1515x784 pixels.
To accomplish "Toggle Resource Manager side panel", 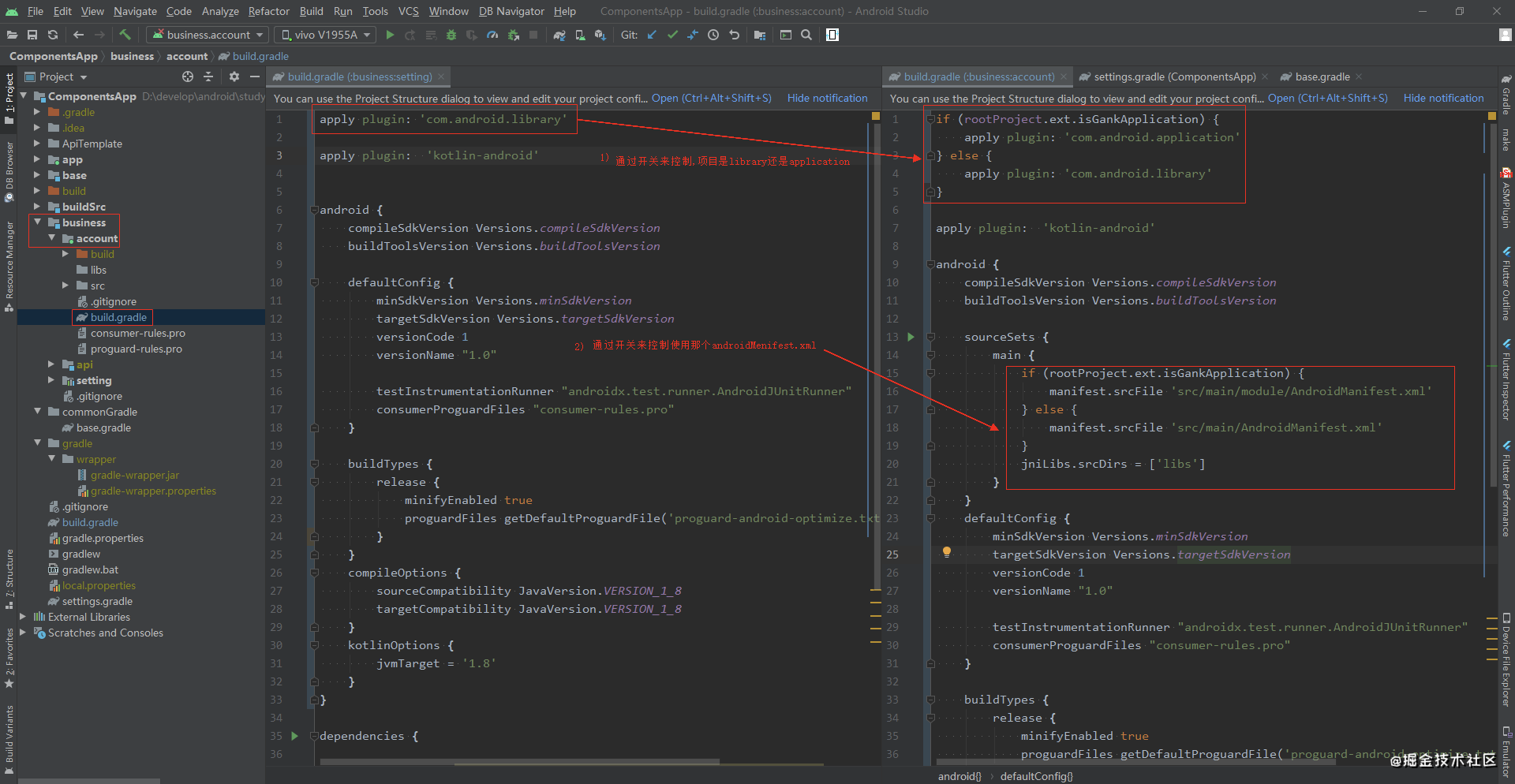I will (9, 264).
